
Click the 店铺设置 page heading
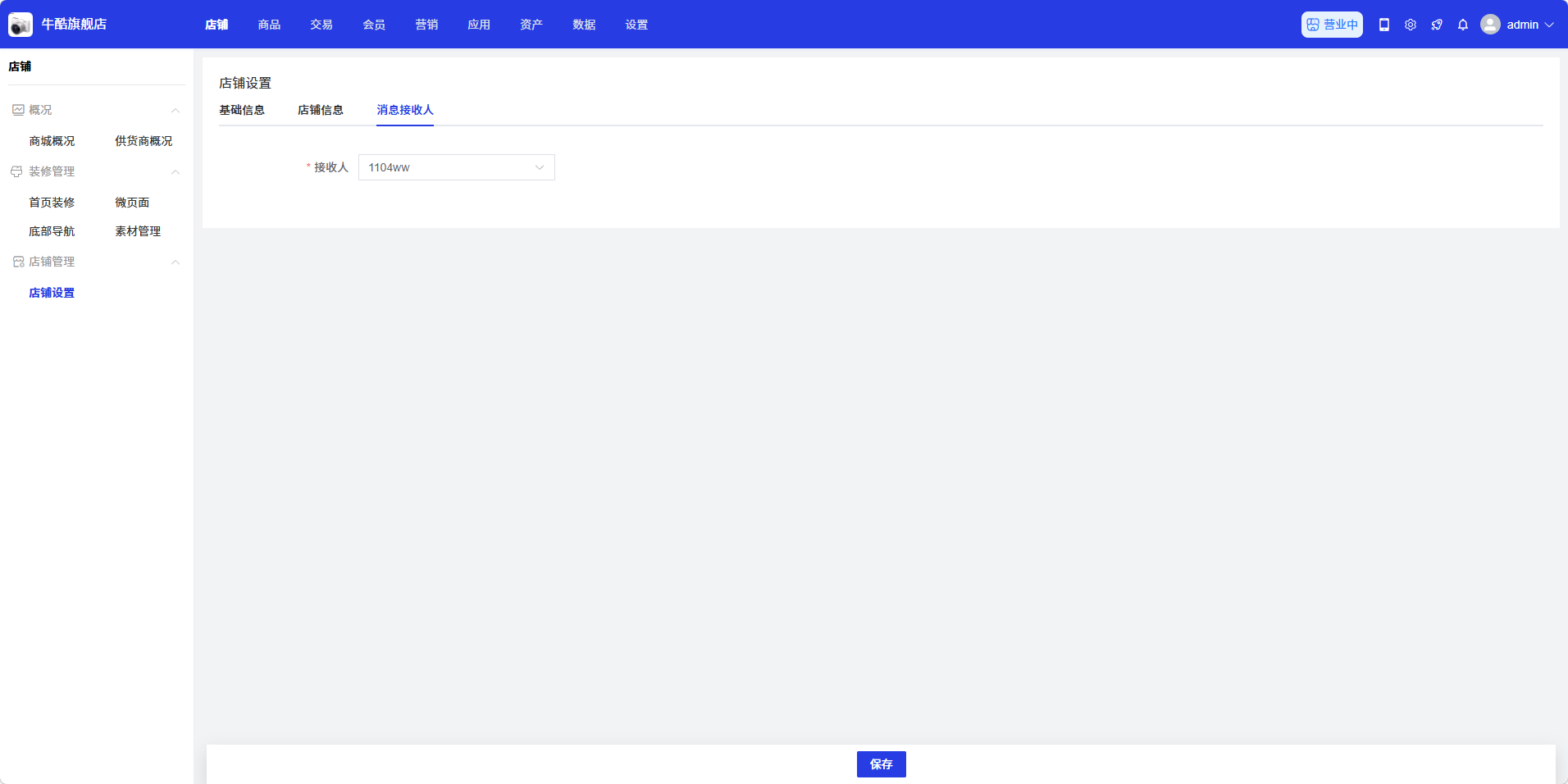click(x=245, y=83)
